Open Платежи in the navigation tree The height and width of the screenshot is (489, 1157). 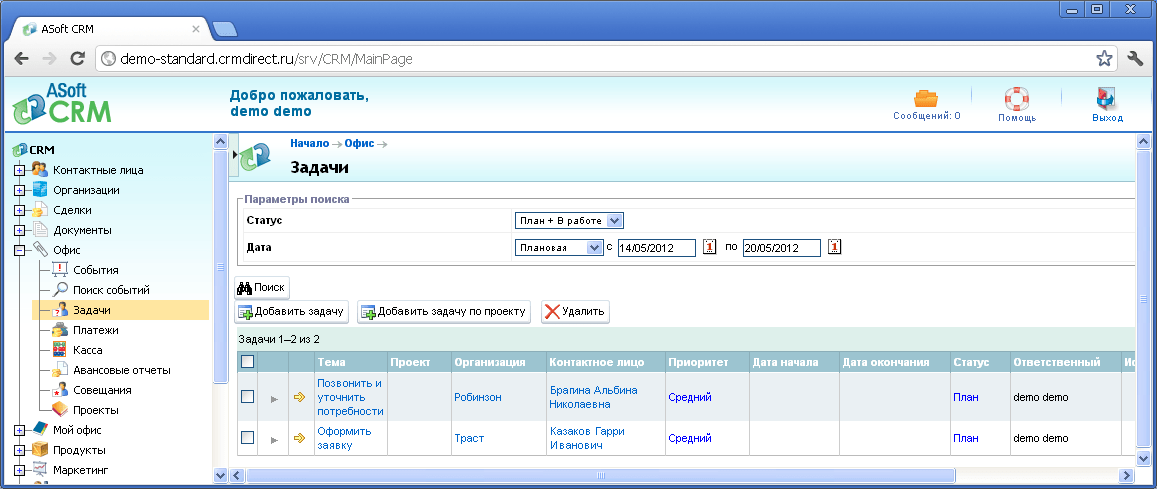(96, 330)
